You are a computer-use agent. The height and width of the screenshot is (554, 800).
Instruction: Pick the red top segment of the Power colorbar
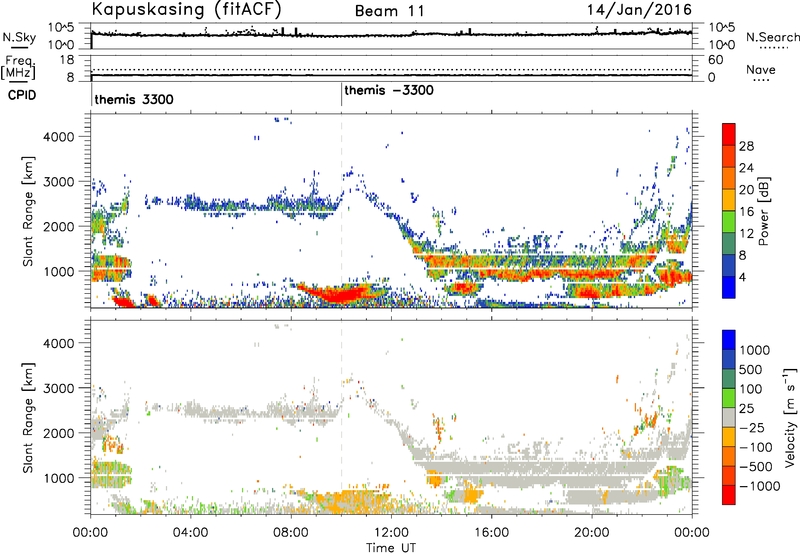click(x=729, y=134)
